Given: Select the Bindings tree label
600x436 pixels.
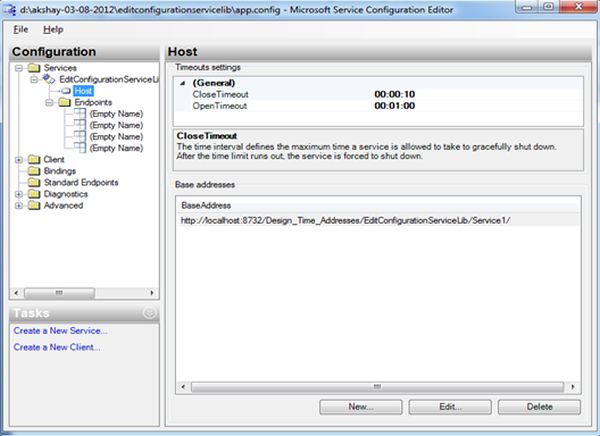Looking at the screenshot, I should tap(60, 171).
